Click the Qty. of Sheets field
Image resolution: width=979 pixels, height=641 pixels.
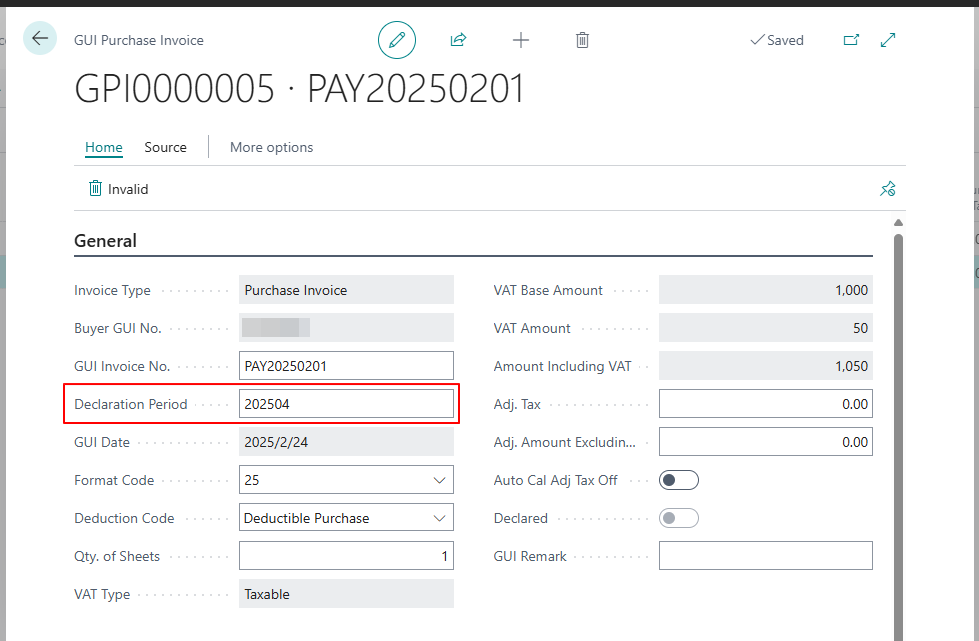click(x=346, y=556)
